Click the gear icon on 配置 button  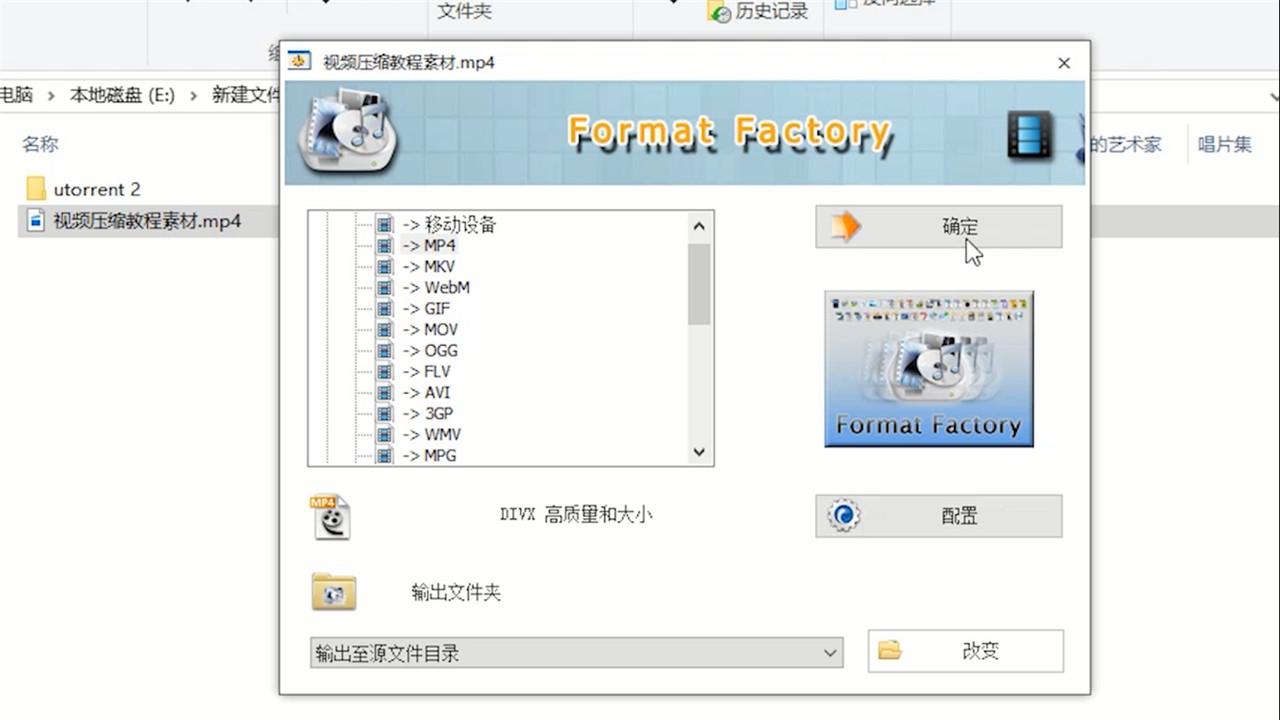(x=844, y=516)
